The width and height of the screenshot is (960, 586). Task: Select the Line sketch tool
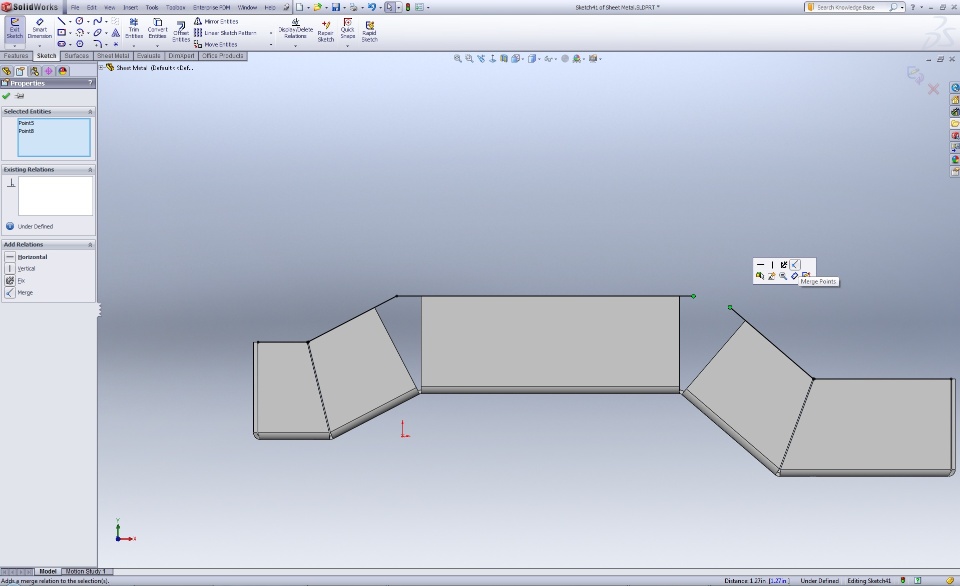tap(61, 21)
